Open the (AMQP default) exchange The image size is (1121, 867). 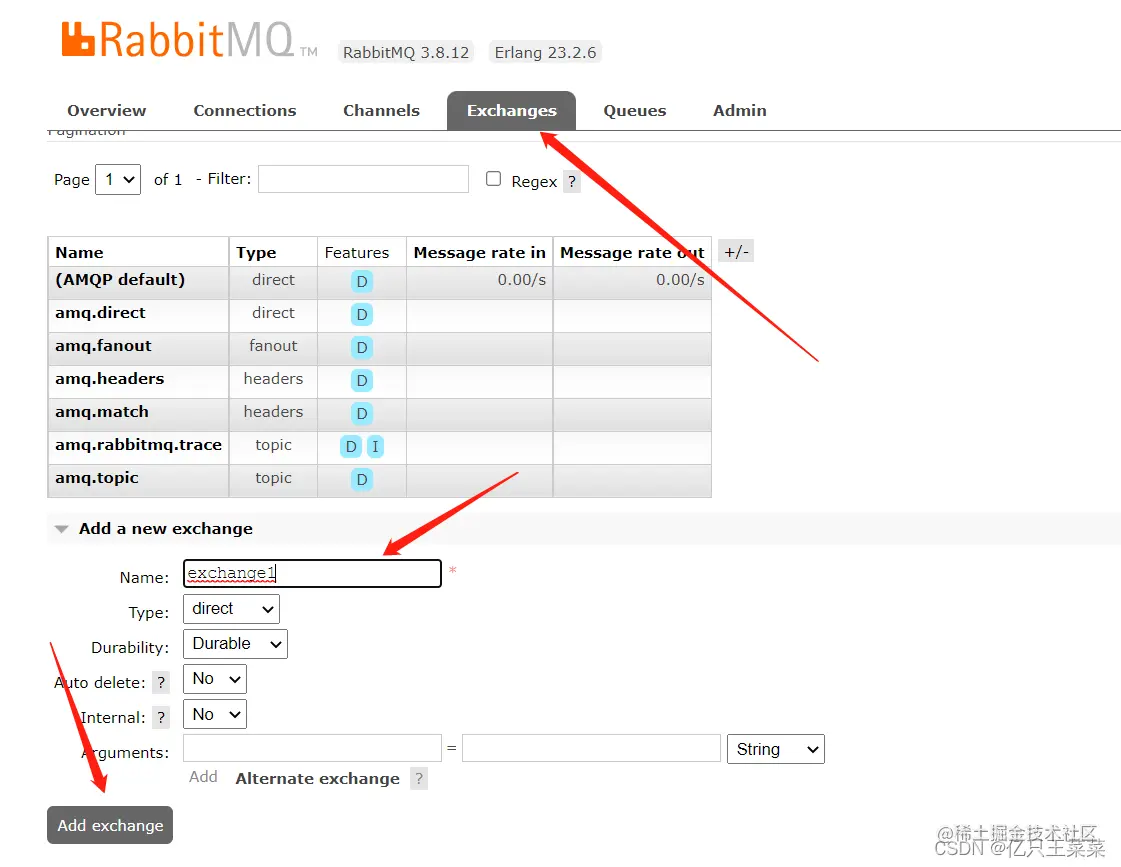coord(120,279)
